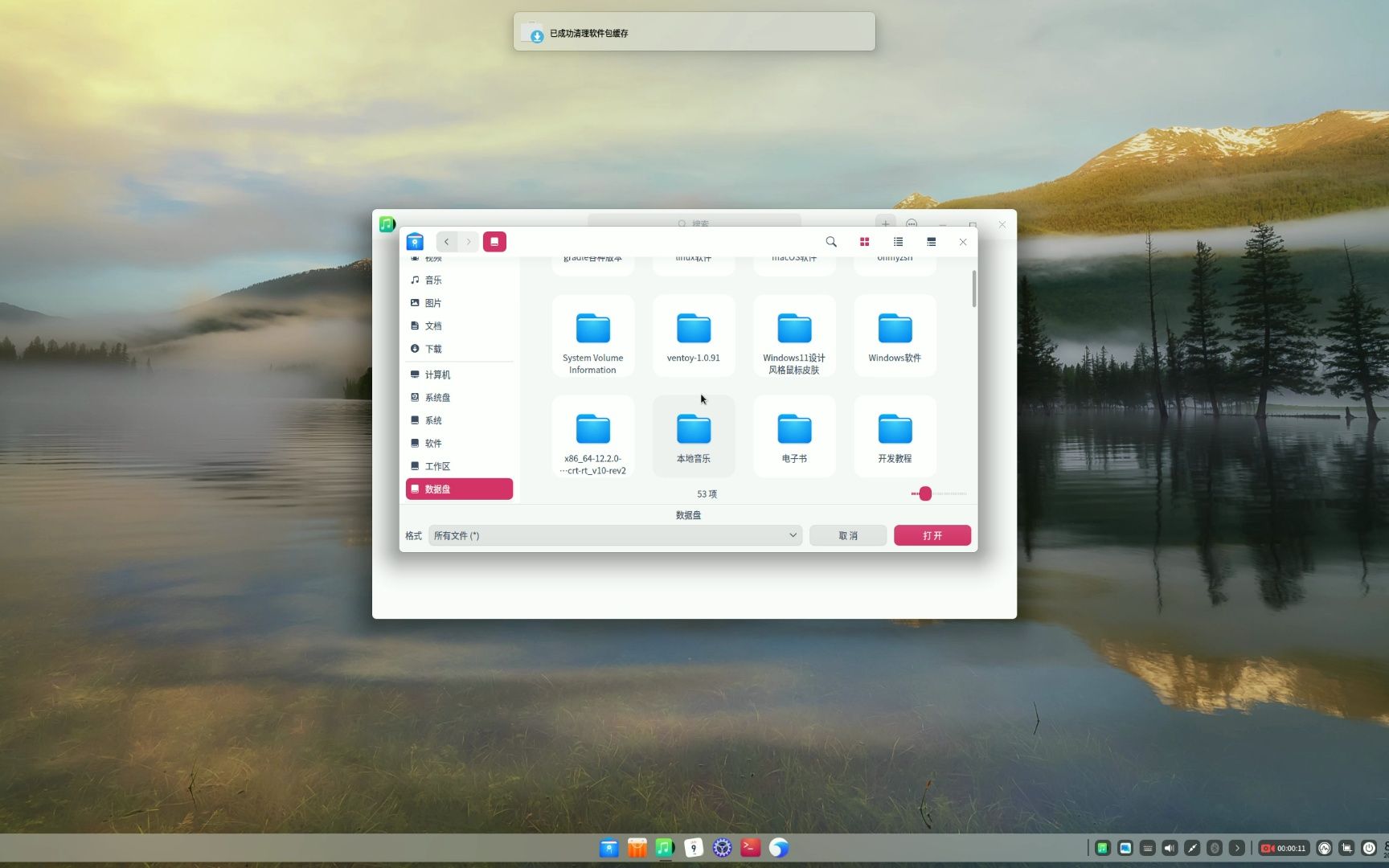The image size is (1389, 868).
Task: Select 下载 in the sidebar
Action: 432,349
